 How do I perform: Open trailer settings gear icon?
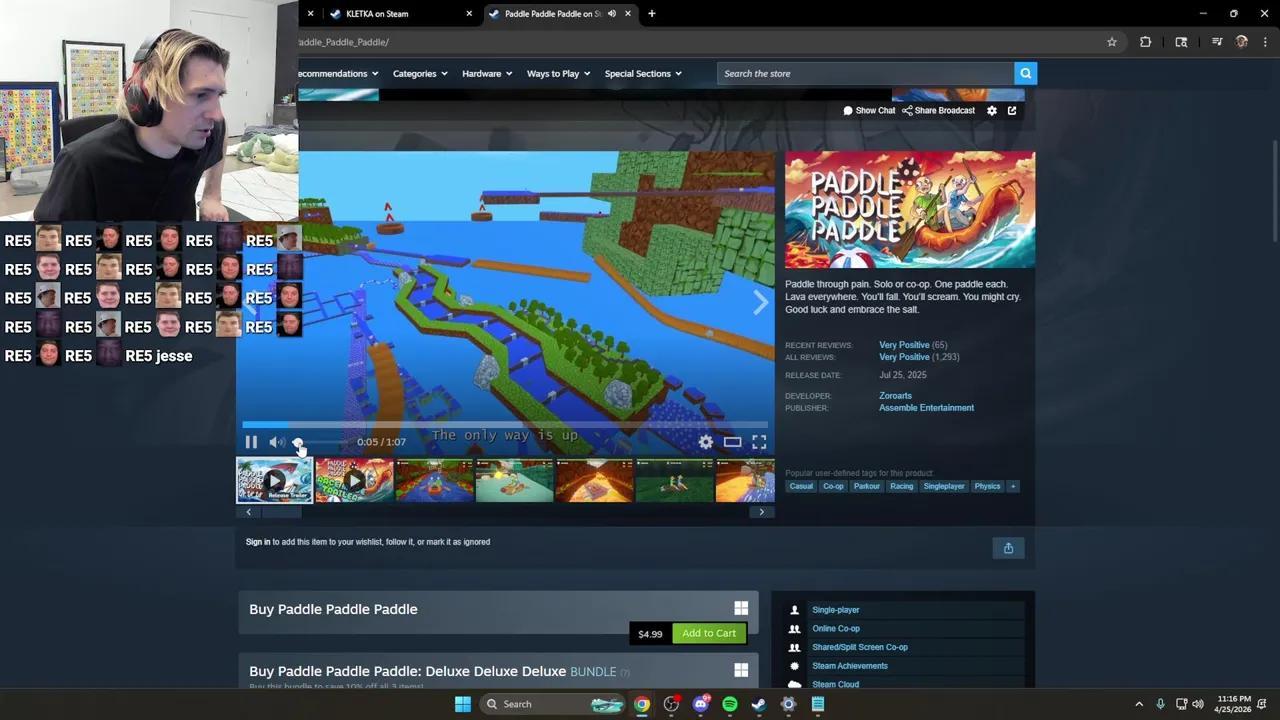point(706,442)
